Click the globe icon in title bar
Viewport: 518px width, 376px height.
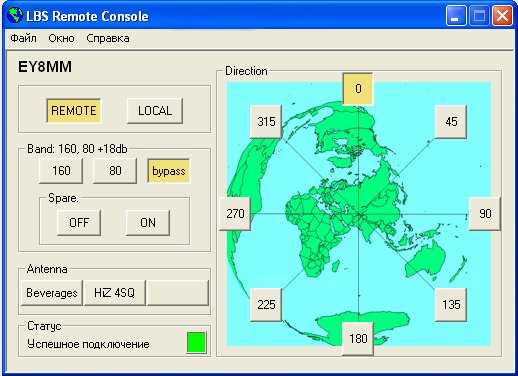15,15
